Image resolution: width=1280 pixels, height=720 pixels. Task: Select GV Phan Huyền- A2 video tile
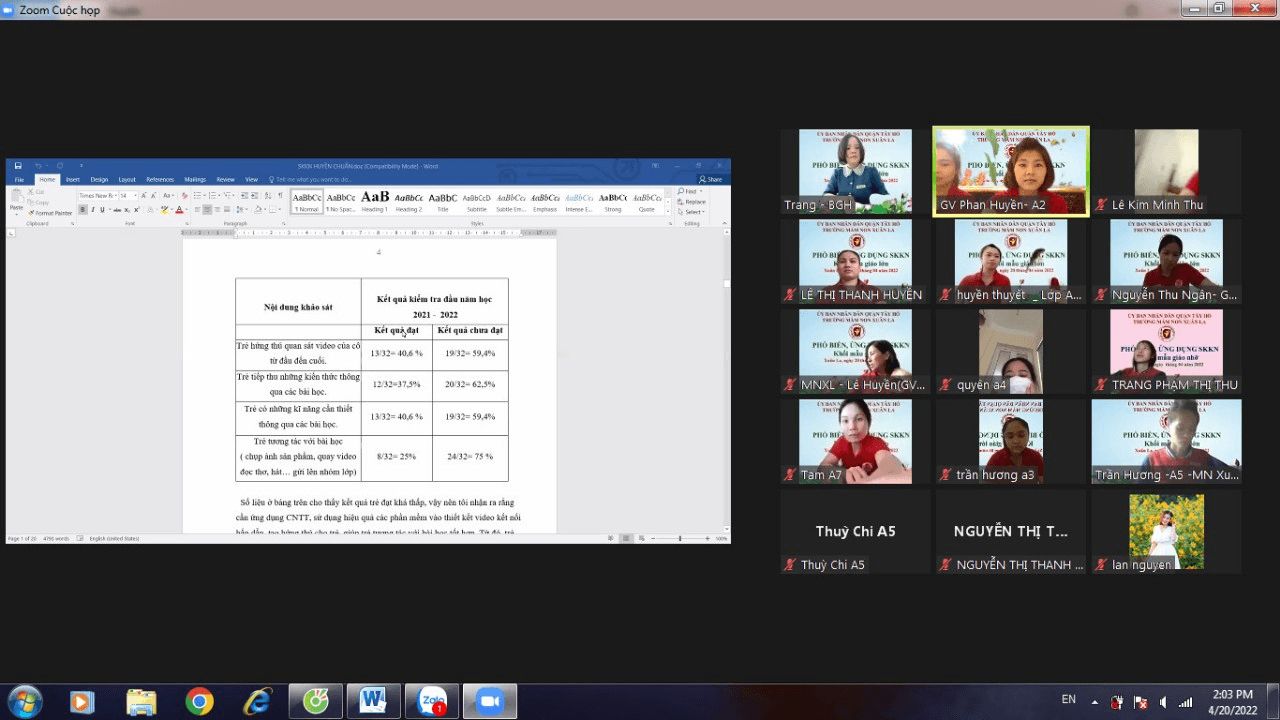point(1010,171)
